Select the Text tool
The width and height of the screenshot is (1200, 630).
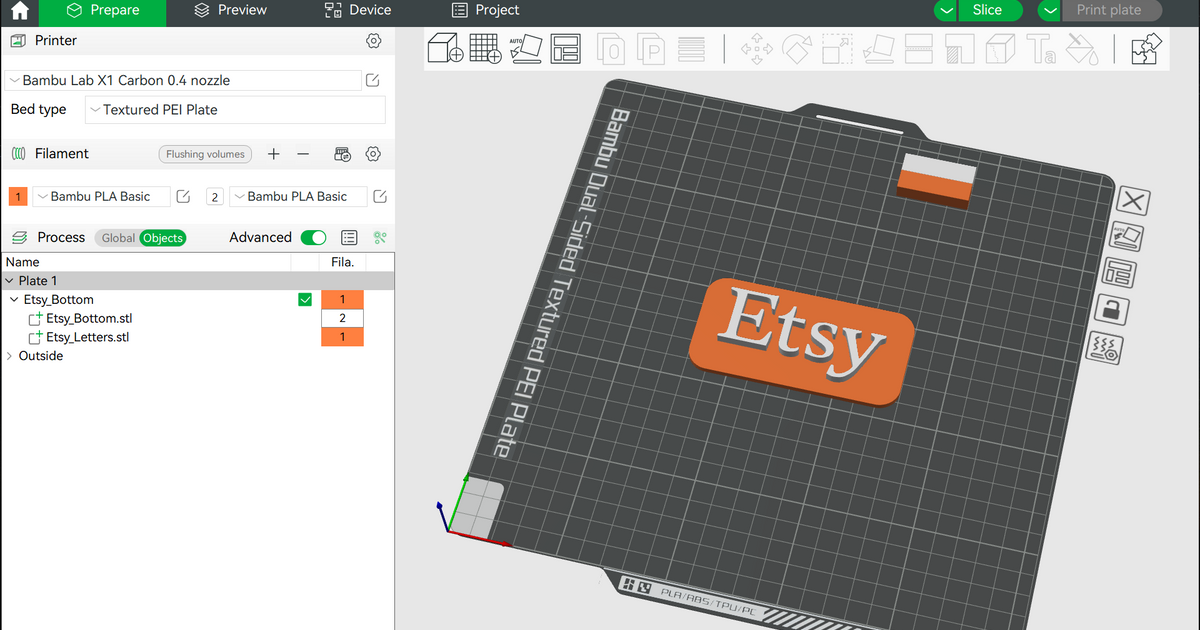(x=1040, y=48)
